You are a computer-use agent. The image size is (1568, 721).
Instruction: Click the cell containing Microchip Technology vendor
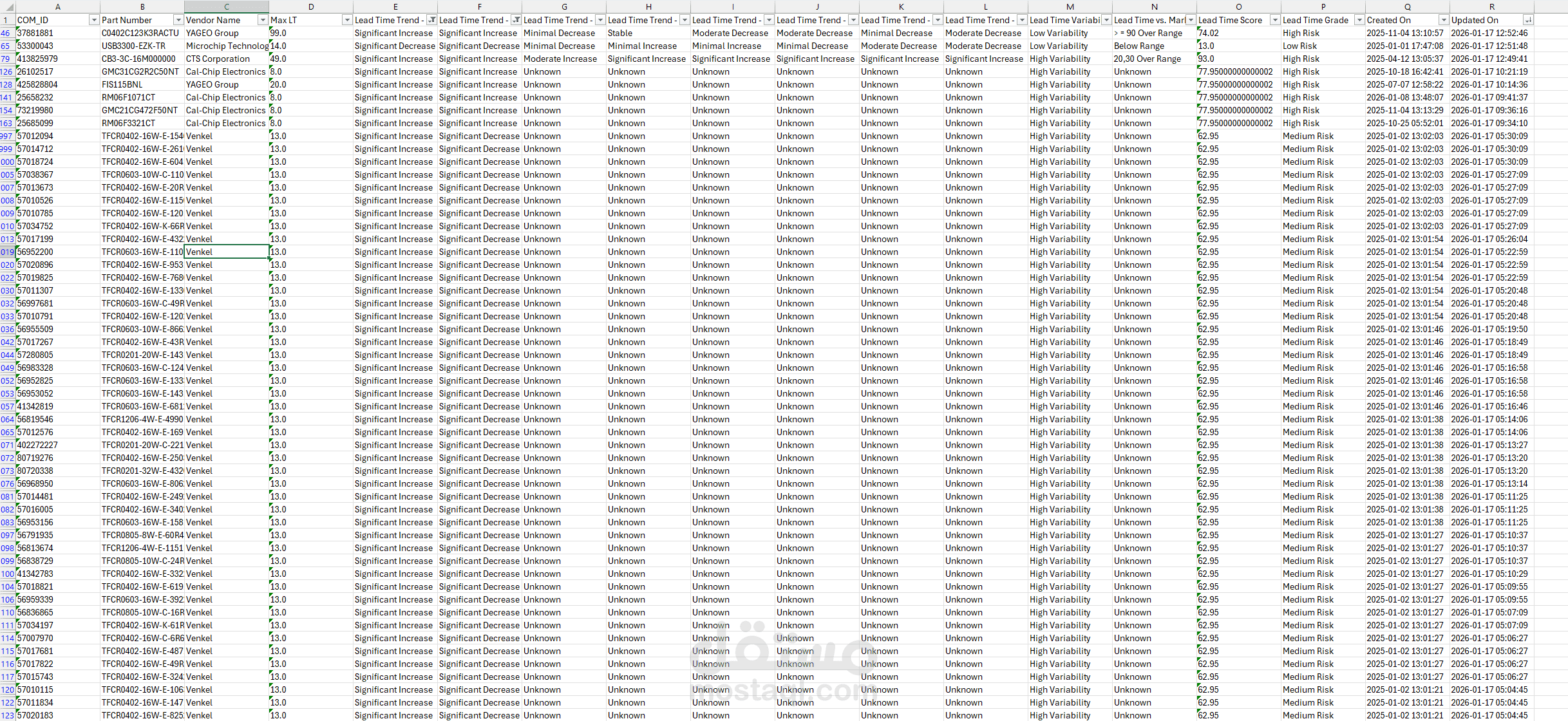[226, 46]
